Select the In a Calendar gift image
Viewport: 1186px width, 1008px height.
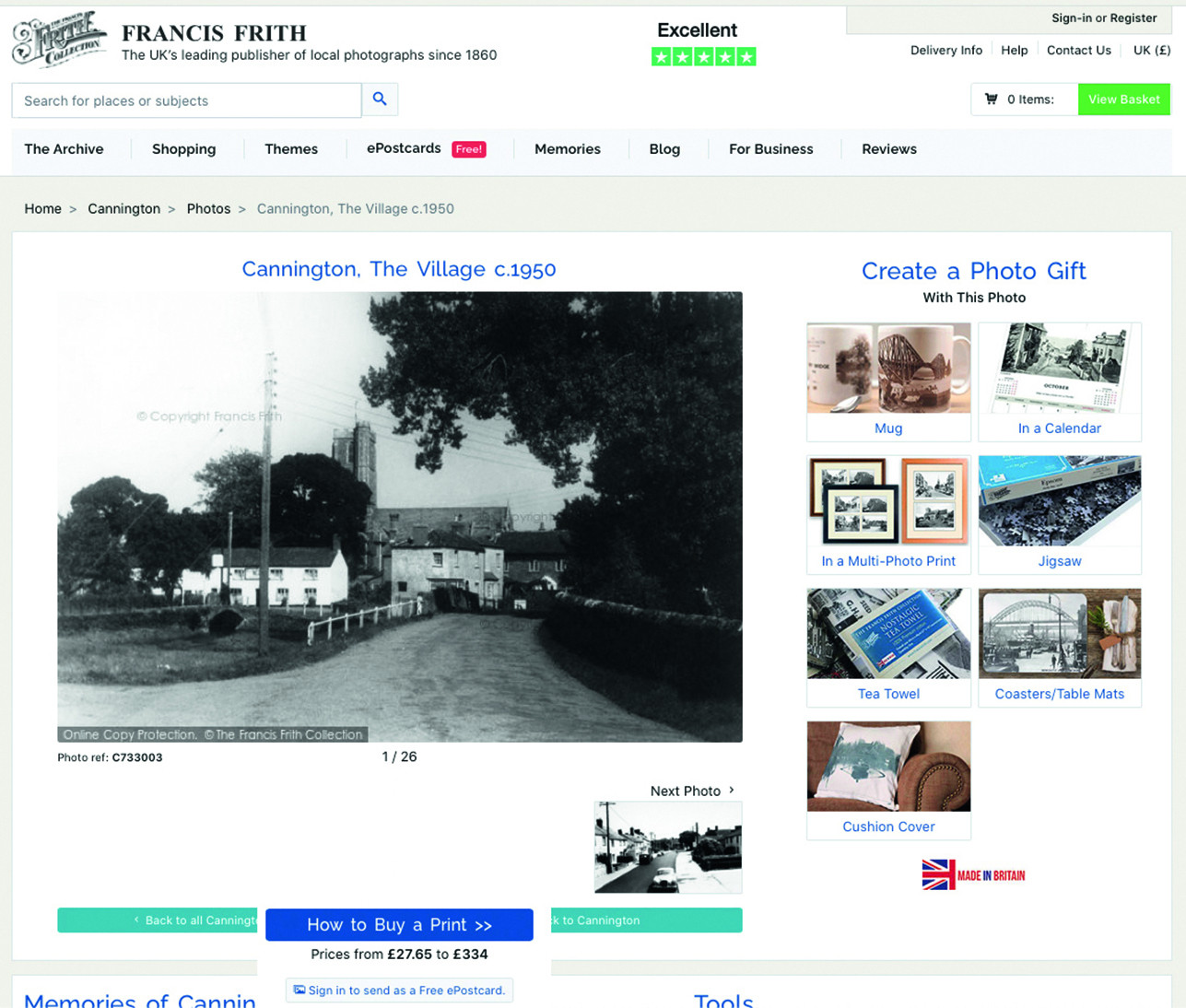click(1060, 368)
